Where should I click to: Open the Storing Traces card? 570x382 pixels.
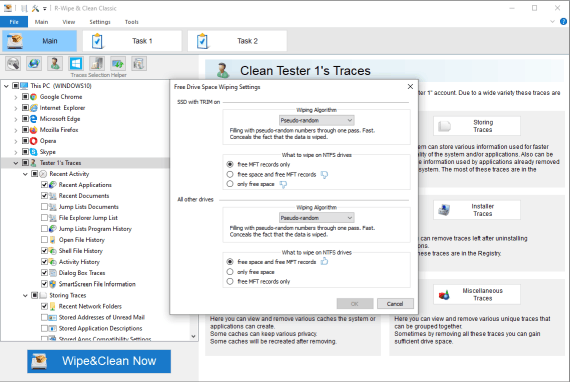477,126
